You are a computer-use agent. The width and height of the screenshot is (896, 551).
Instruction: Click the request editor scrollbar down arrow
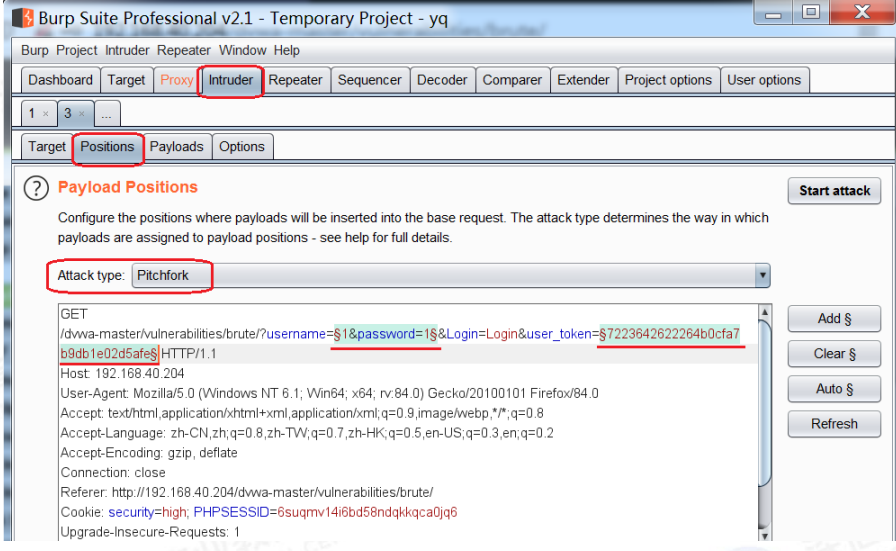[765, 535]
